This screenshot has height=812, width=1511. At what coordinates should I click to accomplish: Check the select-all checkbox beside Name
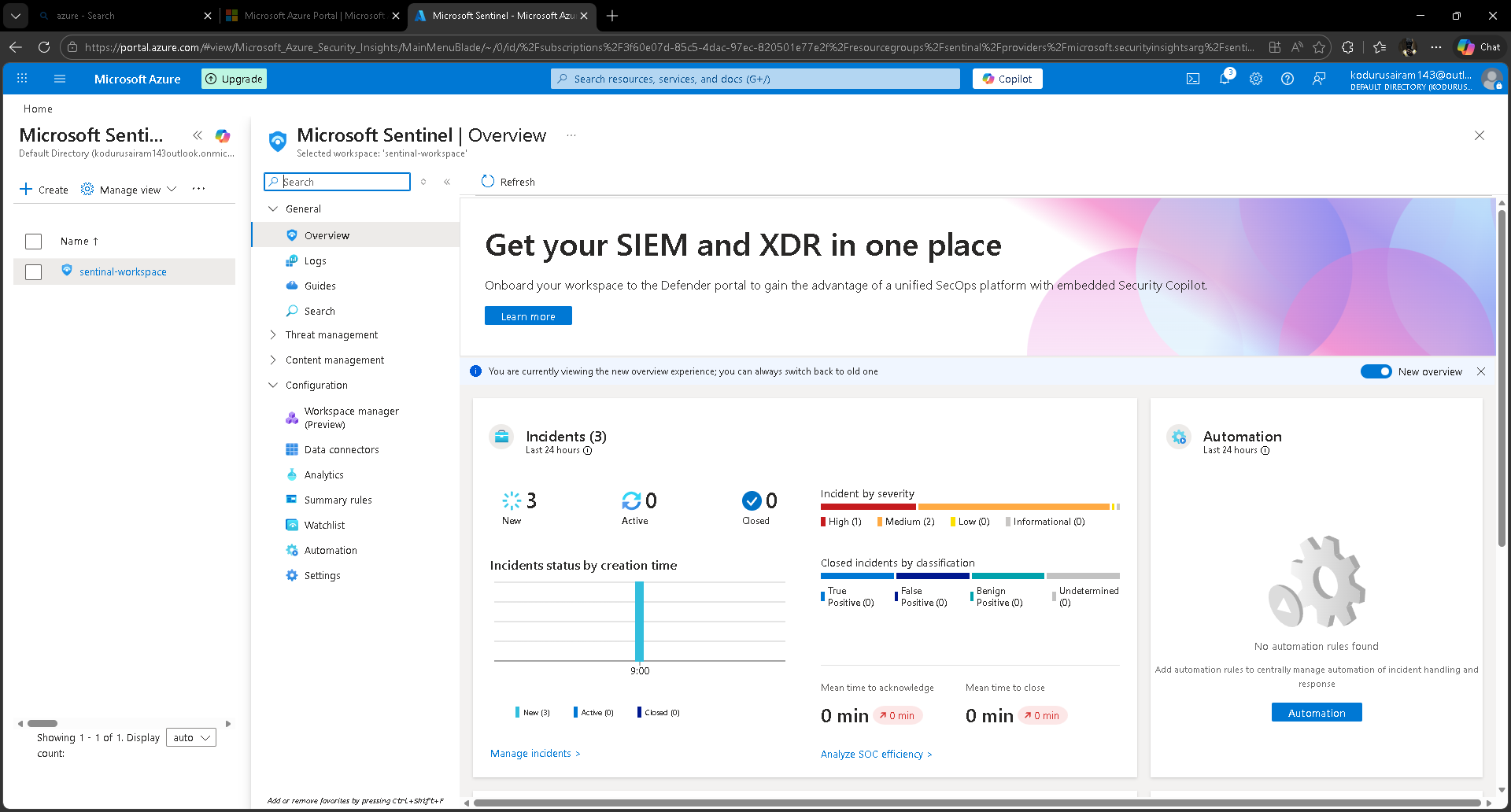pos(33,242)
